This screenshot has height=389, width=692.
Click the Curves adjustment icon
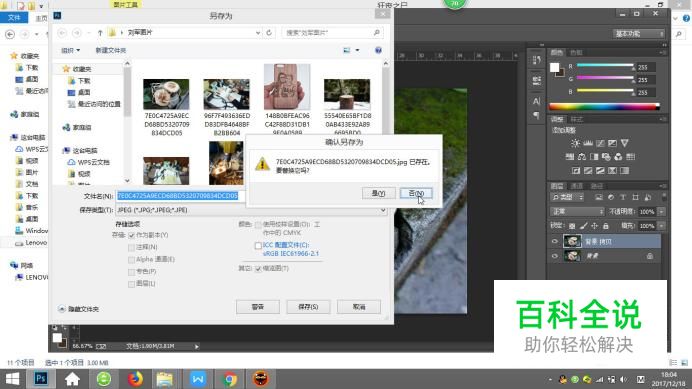600,143
